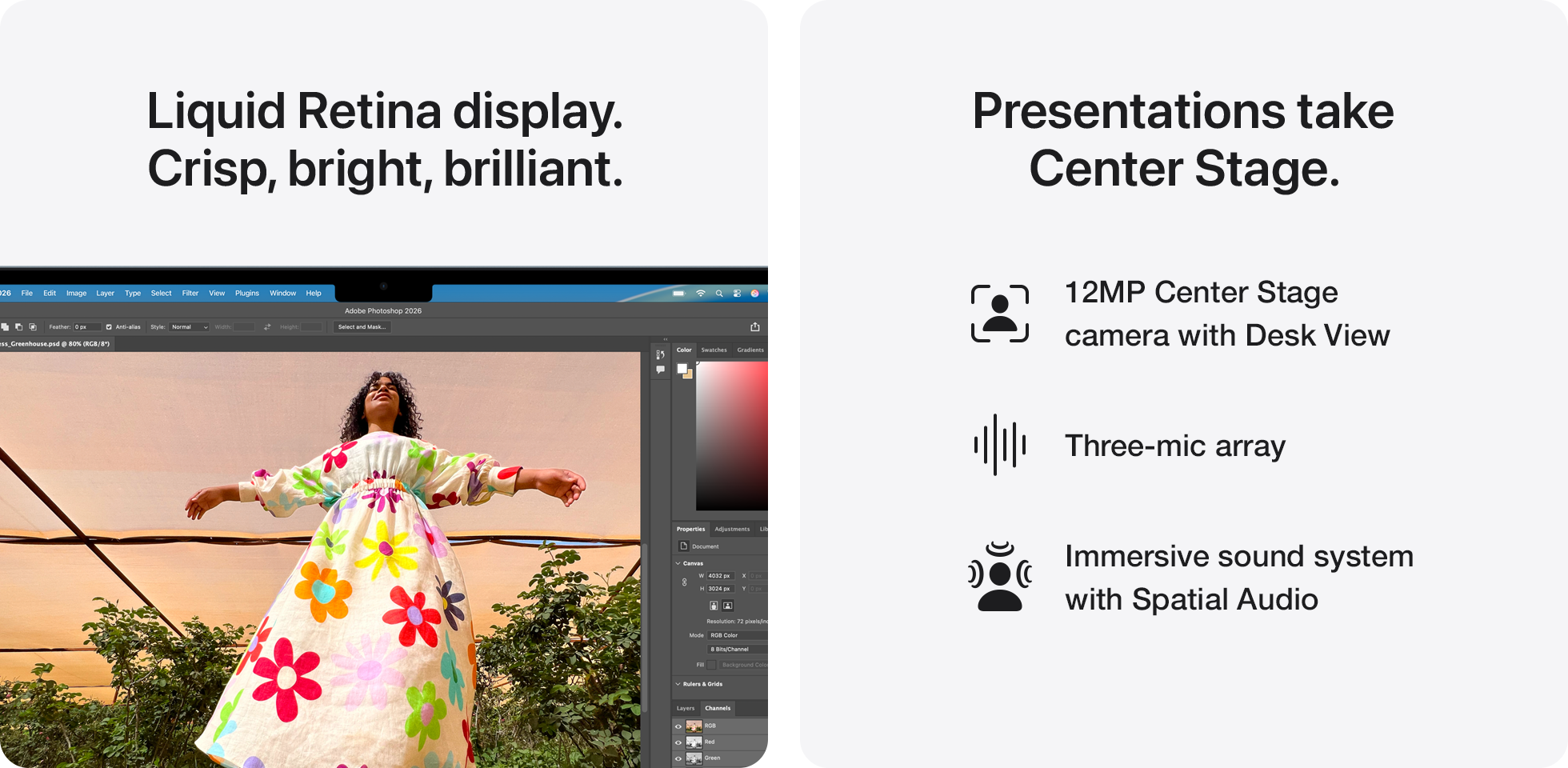Open the Filter menu
The image size is (1568, 768).
(x=190, y=293)
